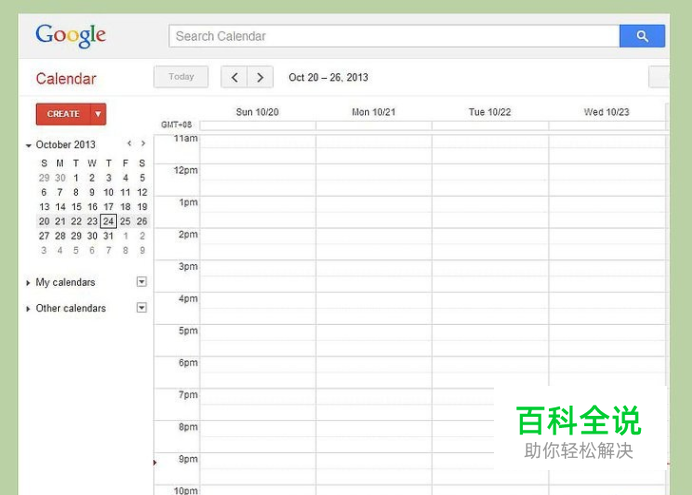Select October 28 in mini calendar
This screenshot has width=692, height=495.
pyautogui.click(x=60, y=236)
